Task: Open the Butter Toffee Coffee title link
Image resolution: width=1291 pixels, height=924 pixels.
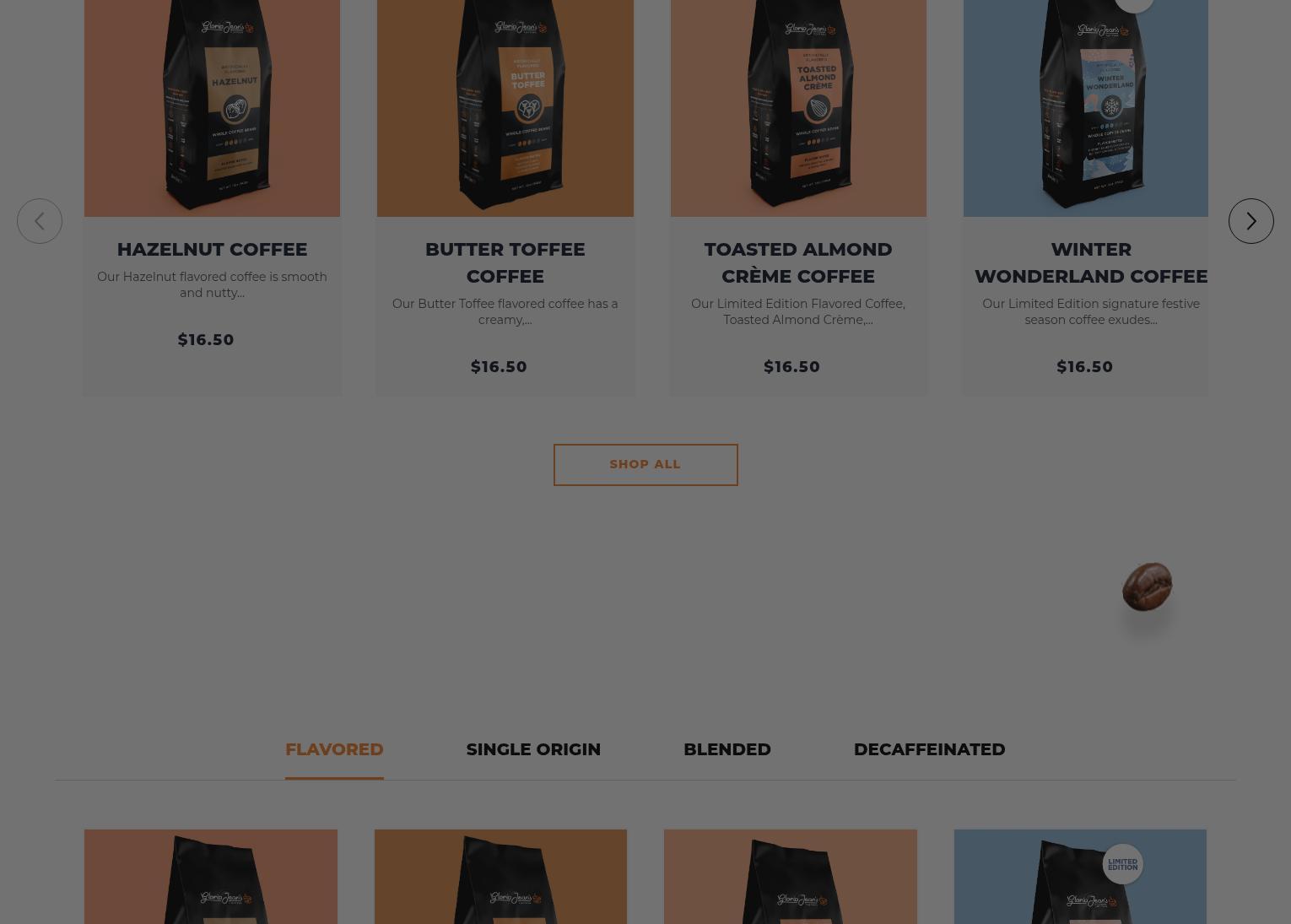Action: click(505, 262)
